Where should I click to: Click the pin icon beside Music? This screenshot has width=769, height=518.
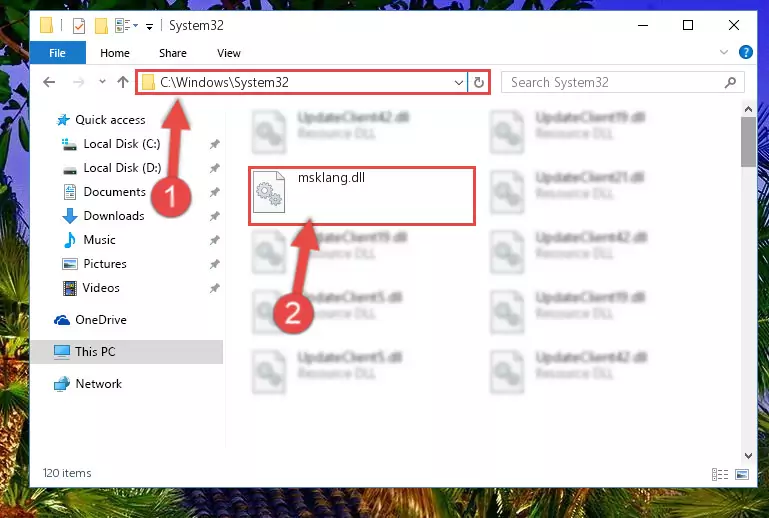[x=214, y=240]
